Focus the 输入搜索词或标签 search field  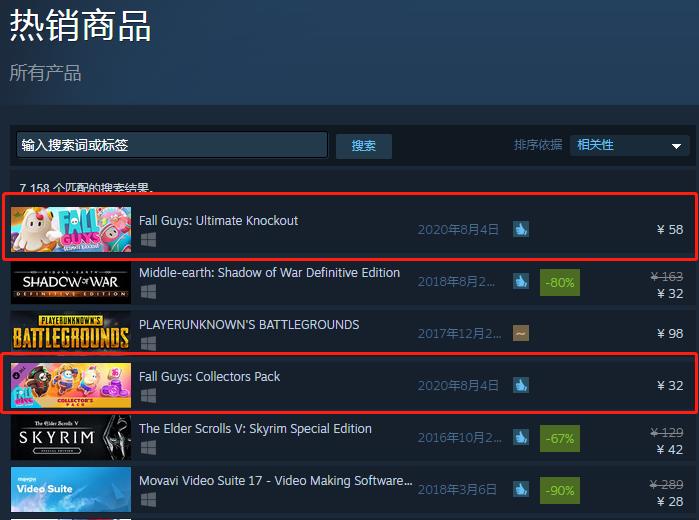pos(172,145)
